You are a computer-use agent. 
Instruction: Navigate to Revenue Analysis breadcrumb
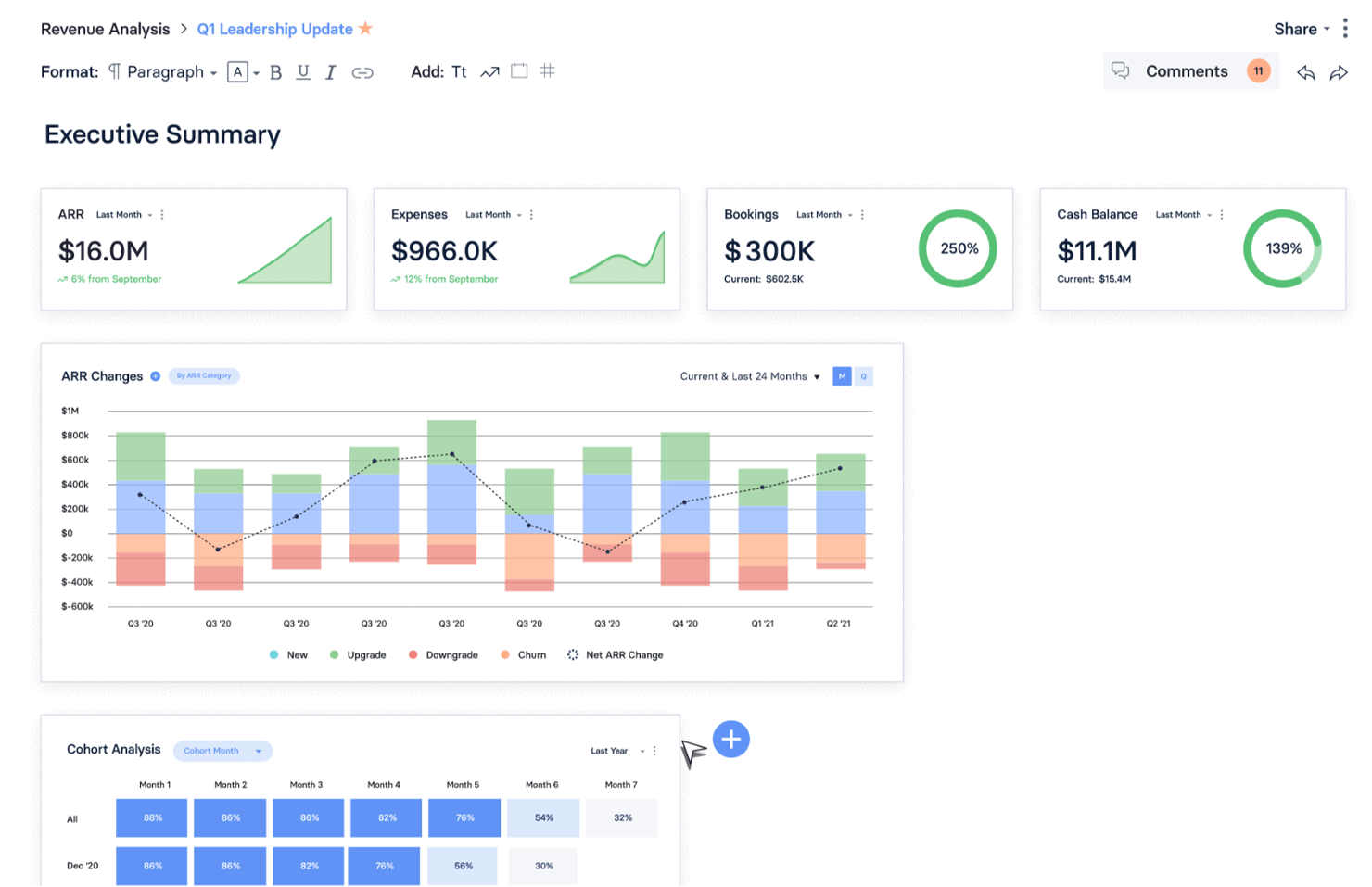coord(105,29)
